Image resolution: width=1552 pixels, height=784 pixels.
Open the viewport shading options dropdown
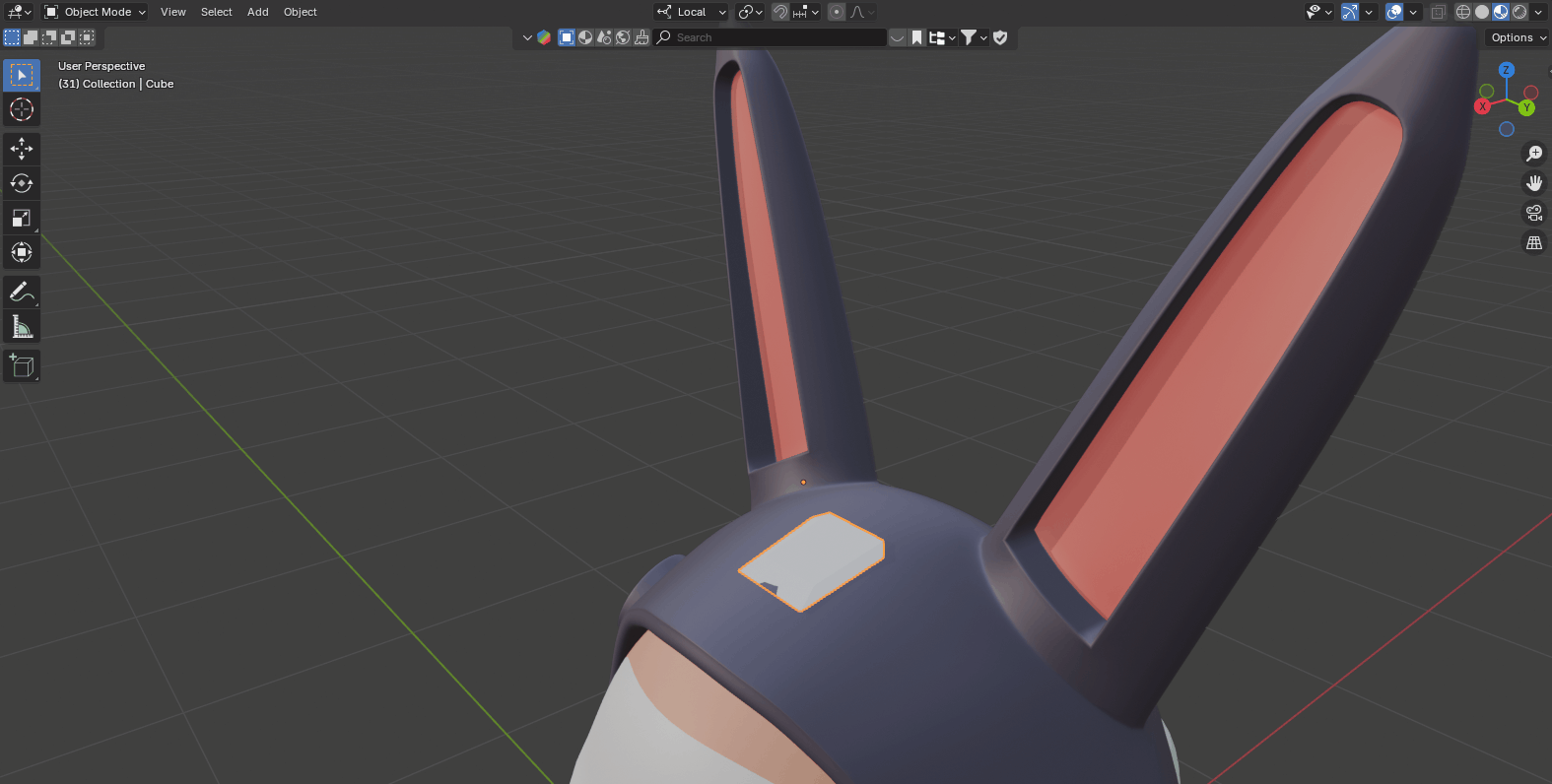[x=1538, y=12]
